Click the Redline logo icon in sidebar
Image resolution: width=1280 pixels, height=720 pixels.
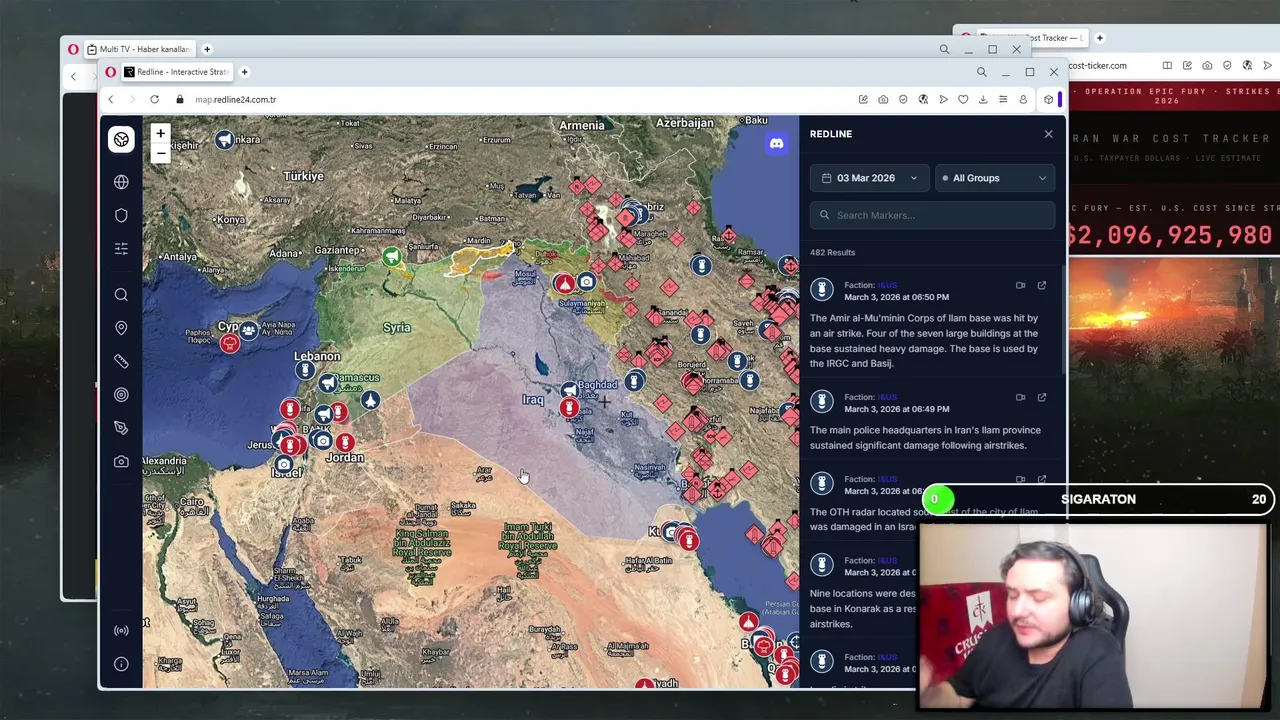121,139
